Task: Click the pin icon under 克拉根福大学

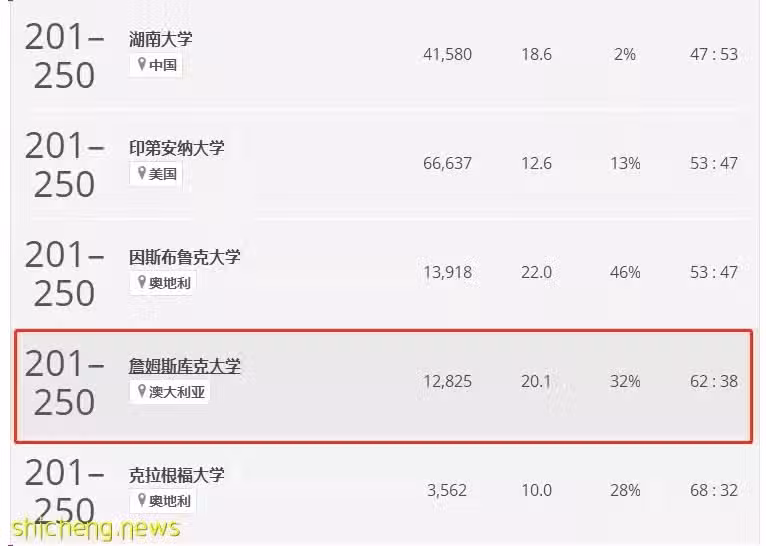Action: pos(142,500)
